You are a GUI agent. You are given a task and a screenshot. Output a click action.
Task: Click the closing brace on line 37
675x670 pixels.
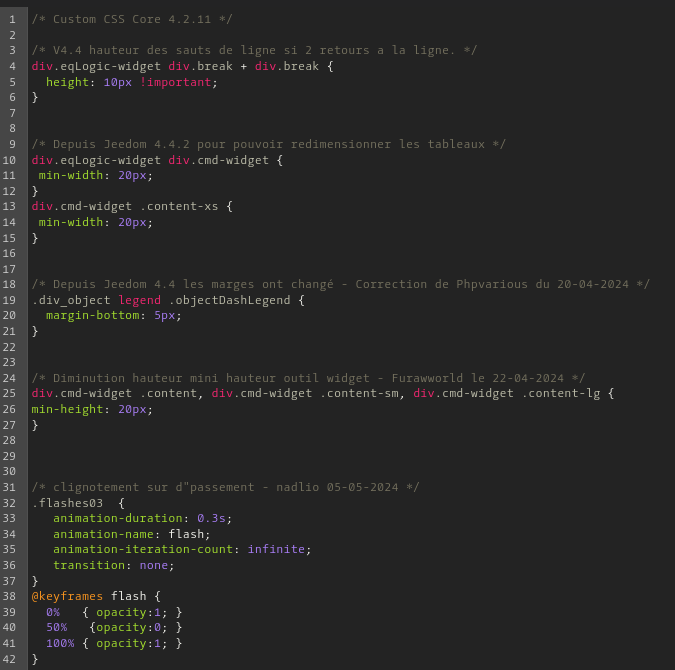point(35,581)
